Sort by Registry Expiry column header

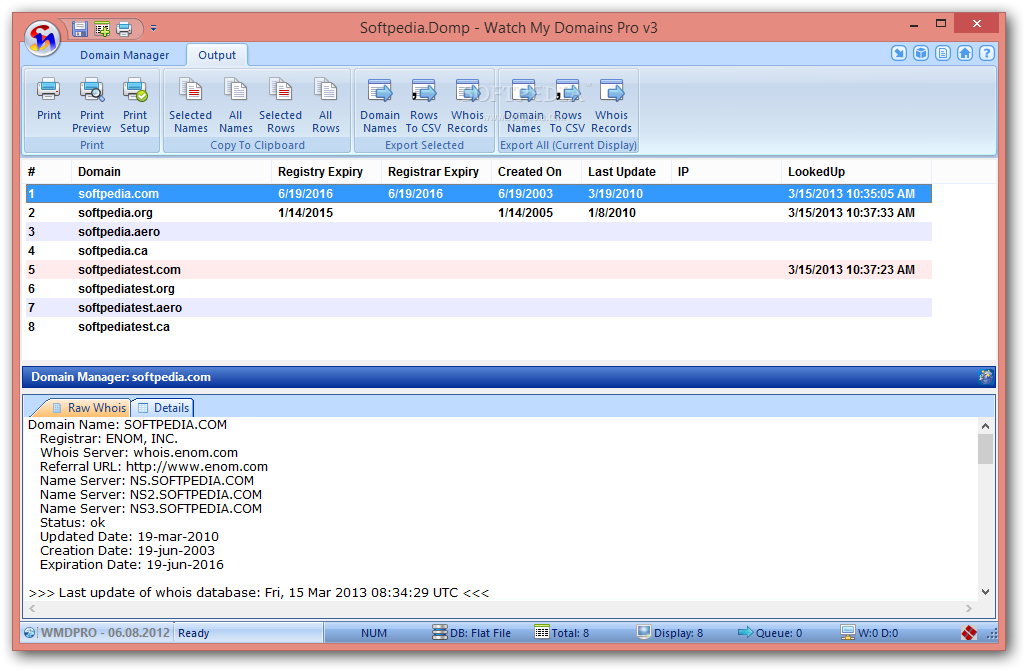tap(326, 172)
